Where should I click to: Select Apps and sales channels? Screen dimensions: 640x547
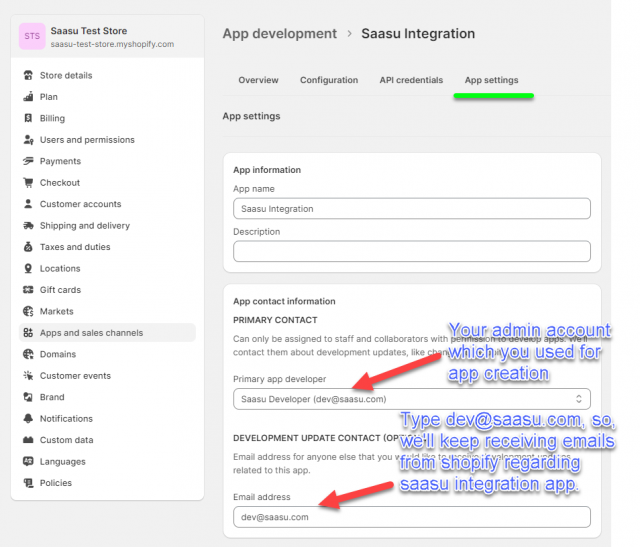click(x=107, y=333)
